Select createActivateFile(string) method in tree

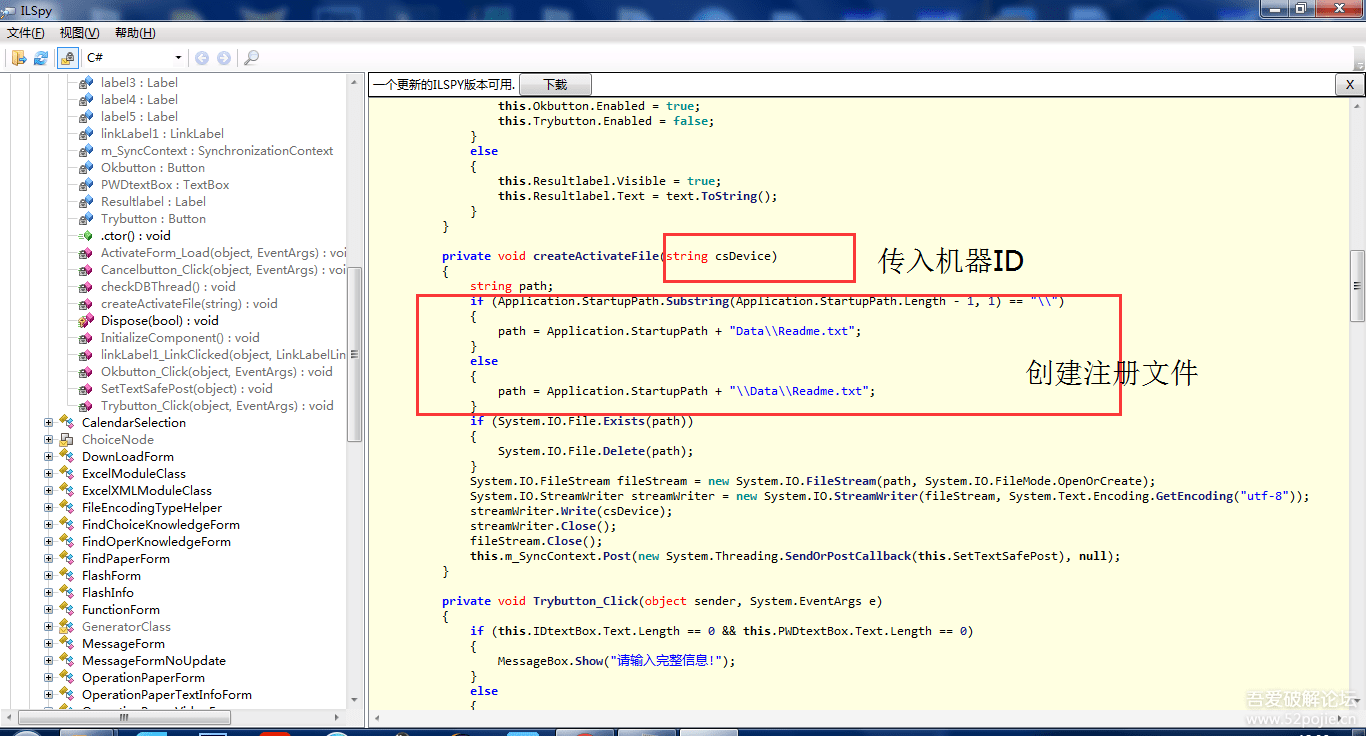tap(189, 304)
